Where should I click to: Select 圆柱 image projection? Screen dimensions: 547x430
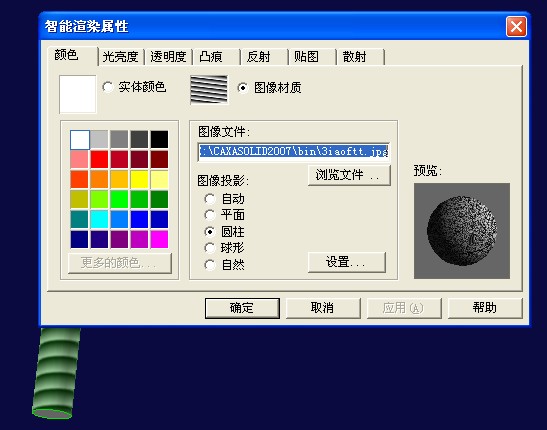224,232
